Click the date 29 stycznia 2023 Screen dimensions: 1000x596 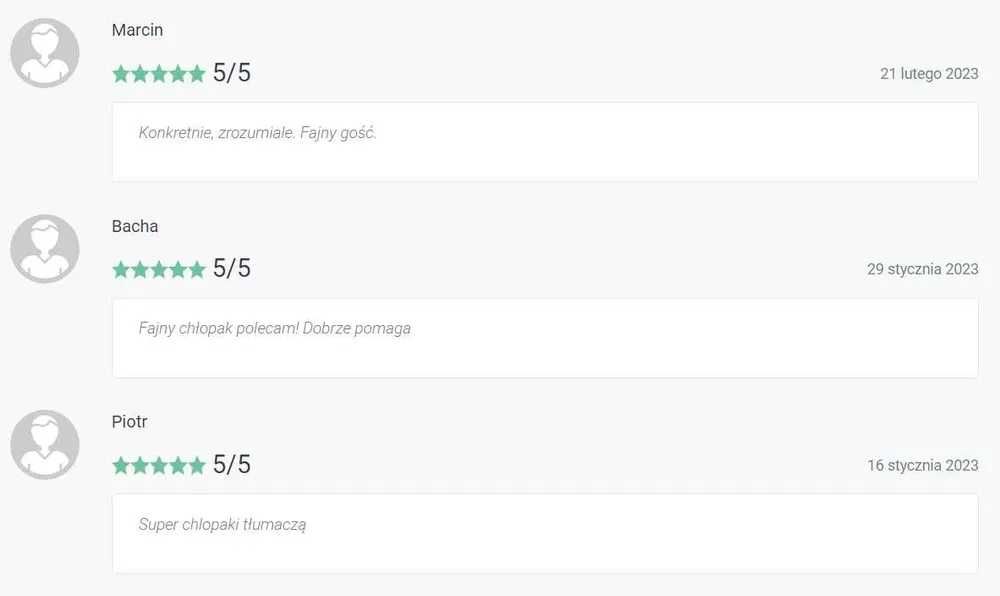coord(922,269)
